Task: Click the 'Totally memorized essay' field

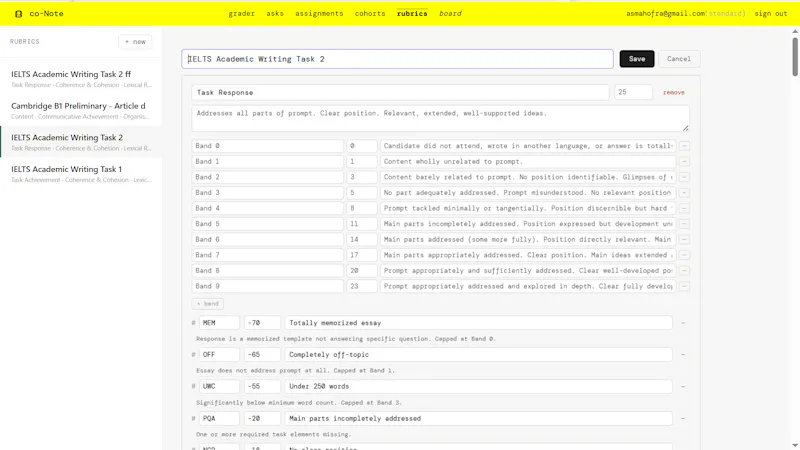Action: 479,323
